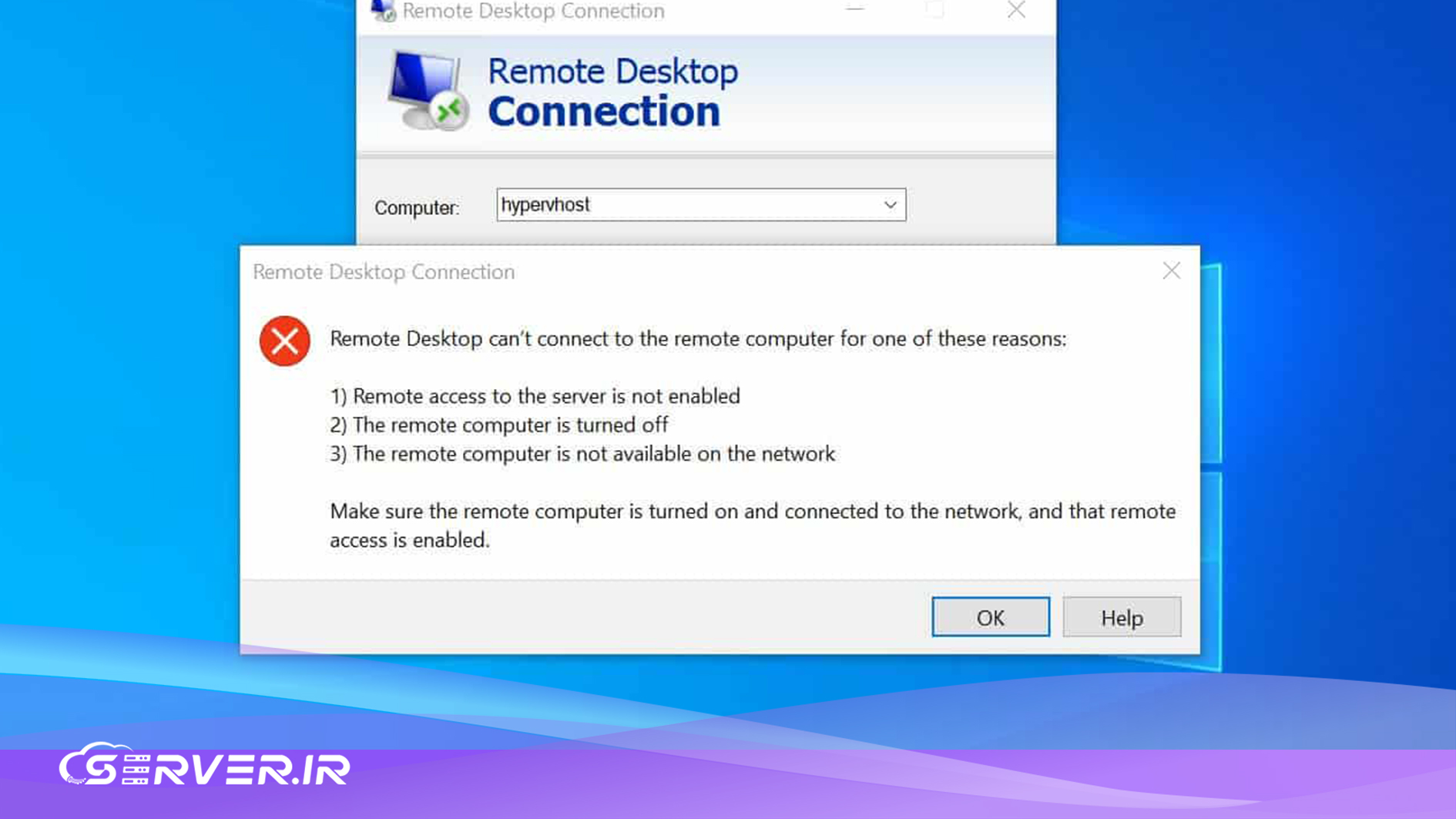Click the reason '2) The remote computer is turned off'
Viewport: 1456px width, 819px height.
(x=498, y=425)
